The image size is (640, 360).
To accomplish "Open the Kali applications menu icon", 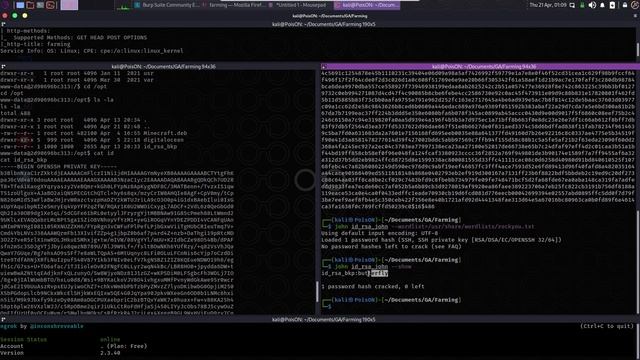I will pos(6,5).
